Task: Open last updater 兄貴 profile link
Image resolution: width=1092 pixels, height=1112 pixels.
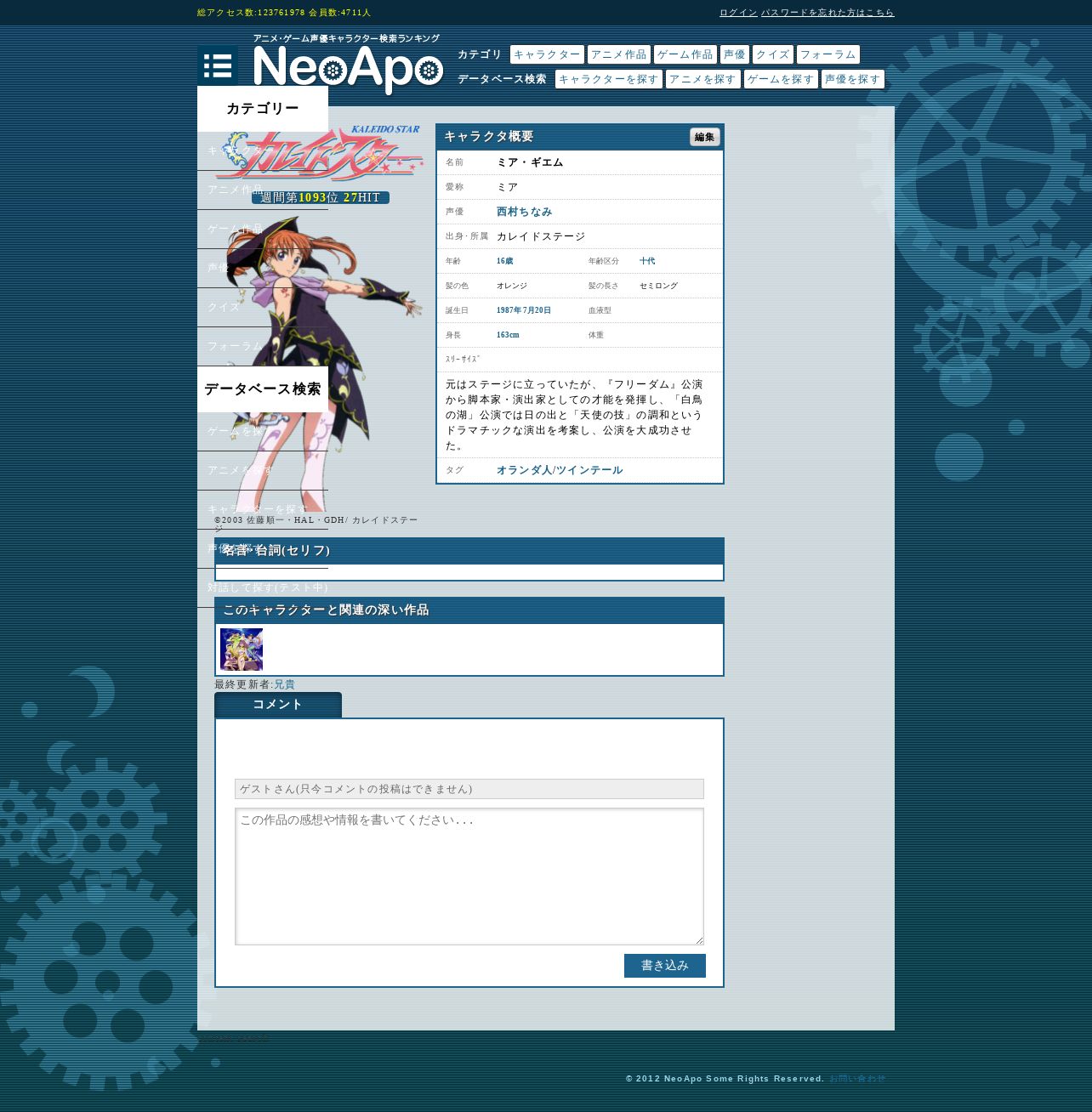Action: click(x=284, y=684)
